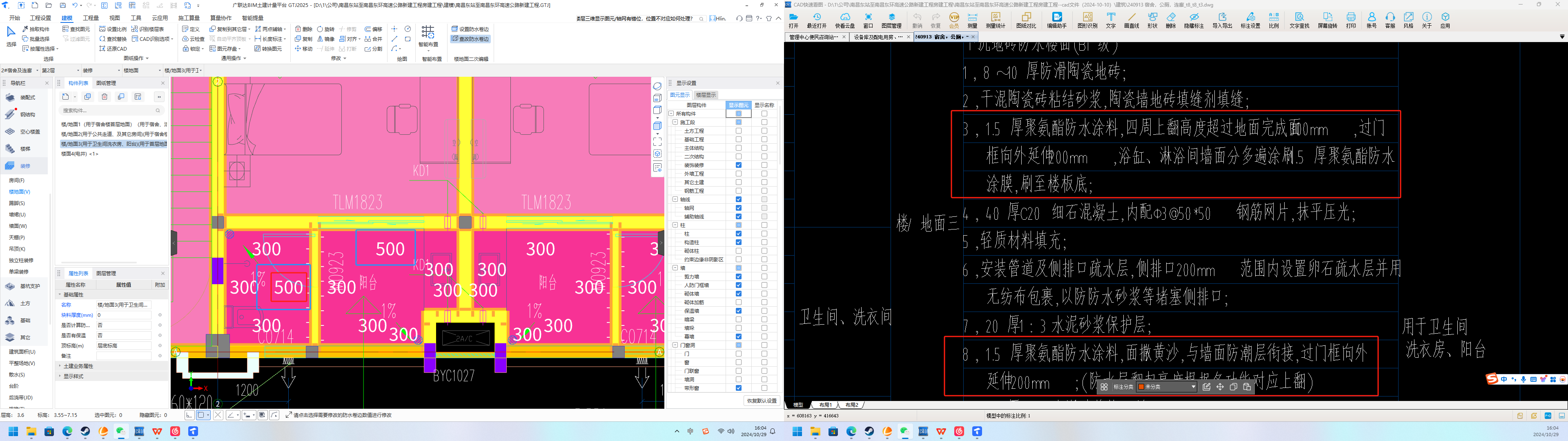Open the 工程量 ribbon tab
Viewport: 1568px width, 441px height.
tap(91, 18)
